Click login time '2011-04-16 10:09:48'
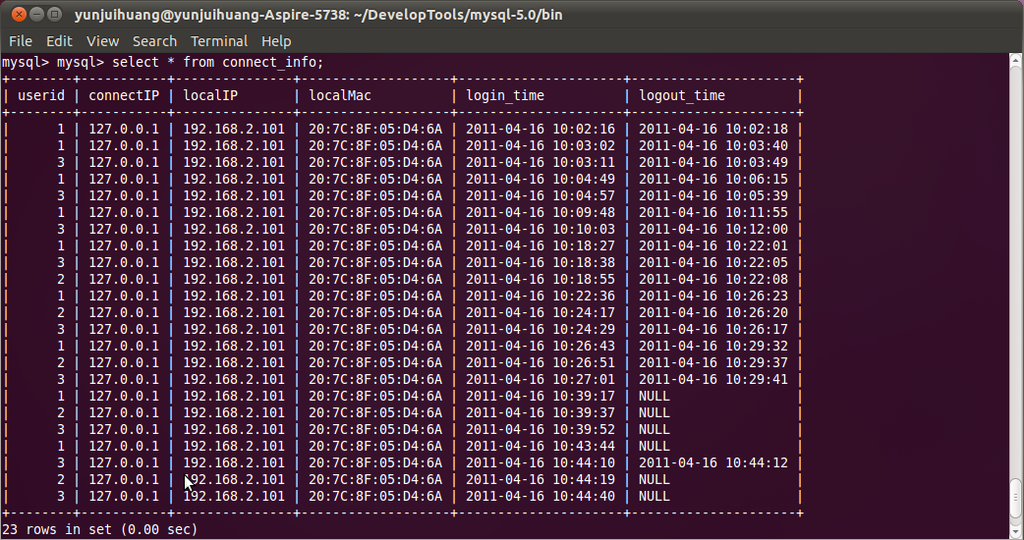 coord(540,213)
